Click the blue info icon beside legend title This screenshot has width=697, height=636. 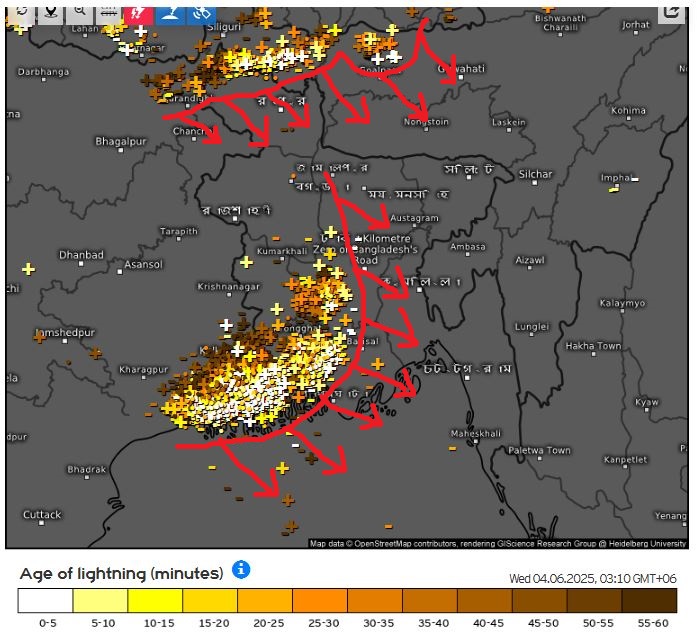[x=241, y=570]
